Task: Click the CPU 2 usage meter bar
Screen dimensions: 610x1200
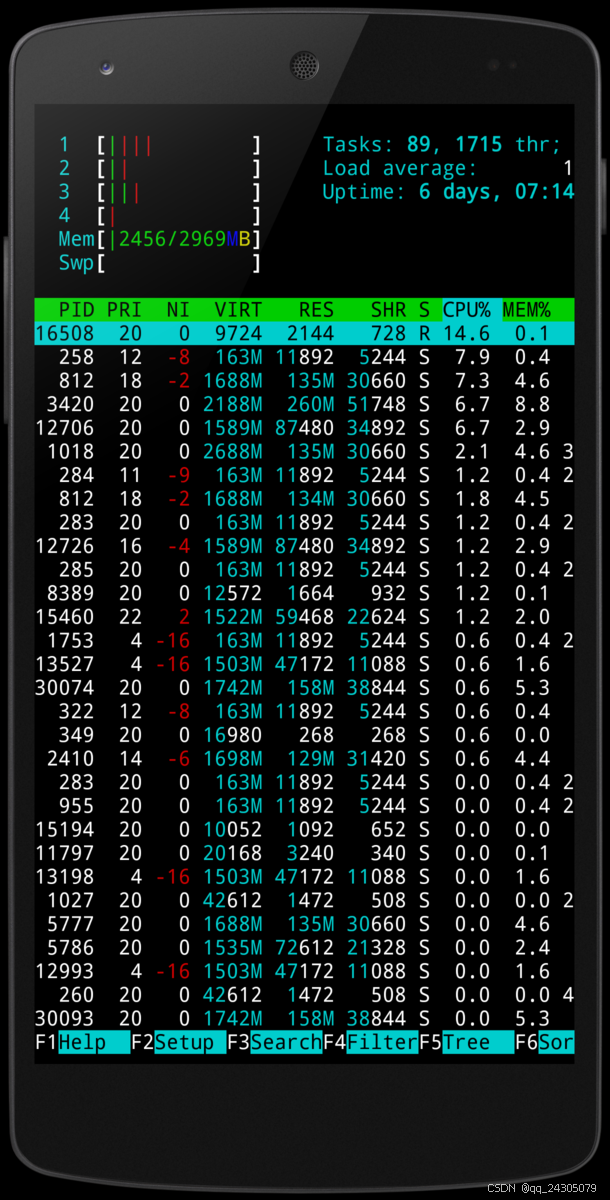Action: tap(179, 168)
